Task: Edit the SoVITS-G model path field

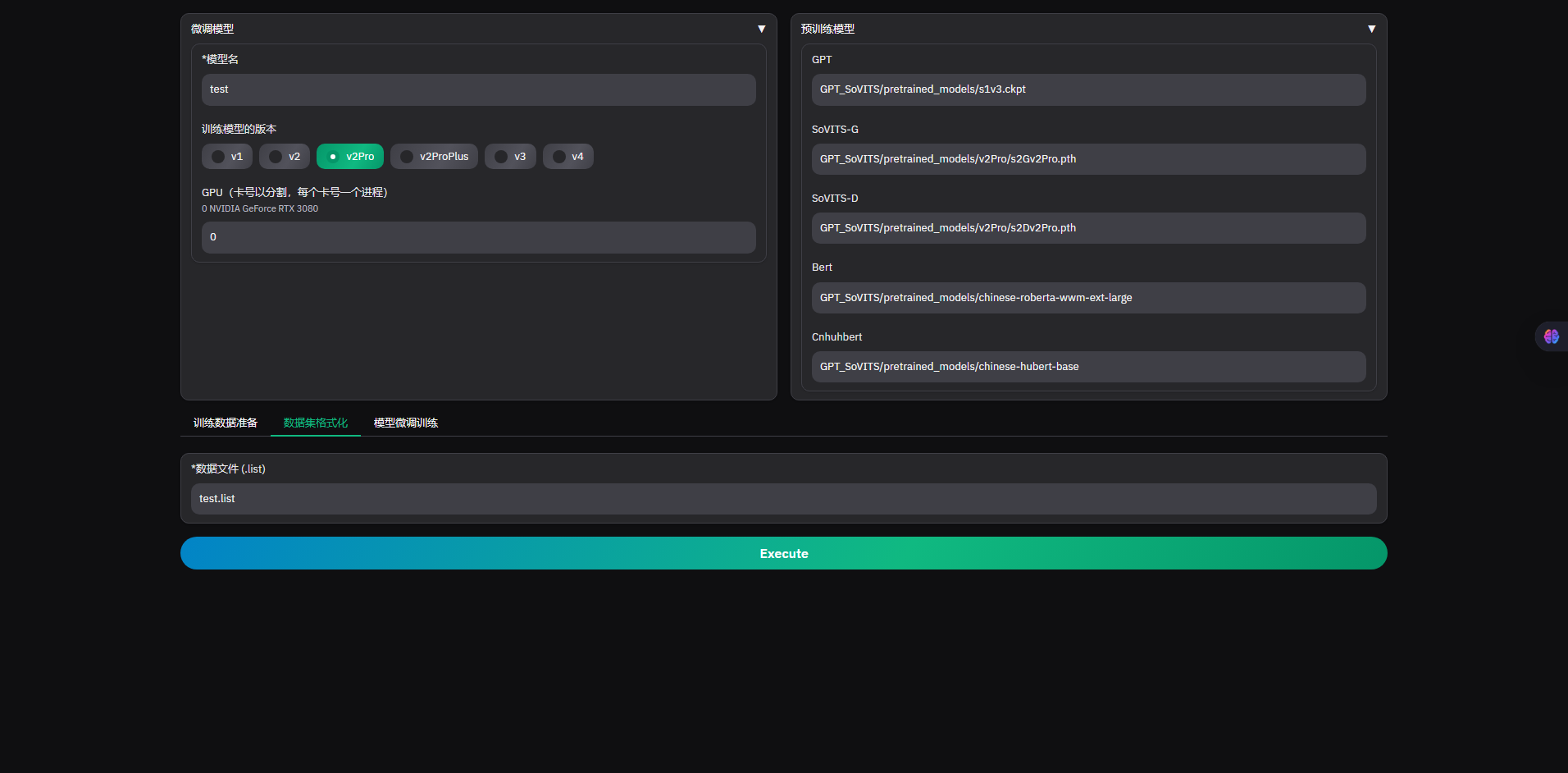Action: 1088,159
